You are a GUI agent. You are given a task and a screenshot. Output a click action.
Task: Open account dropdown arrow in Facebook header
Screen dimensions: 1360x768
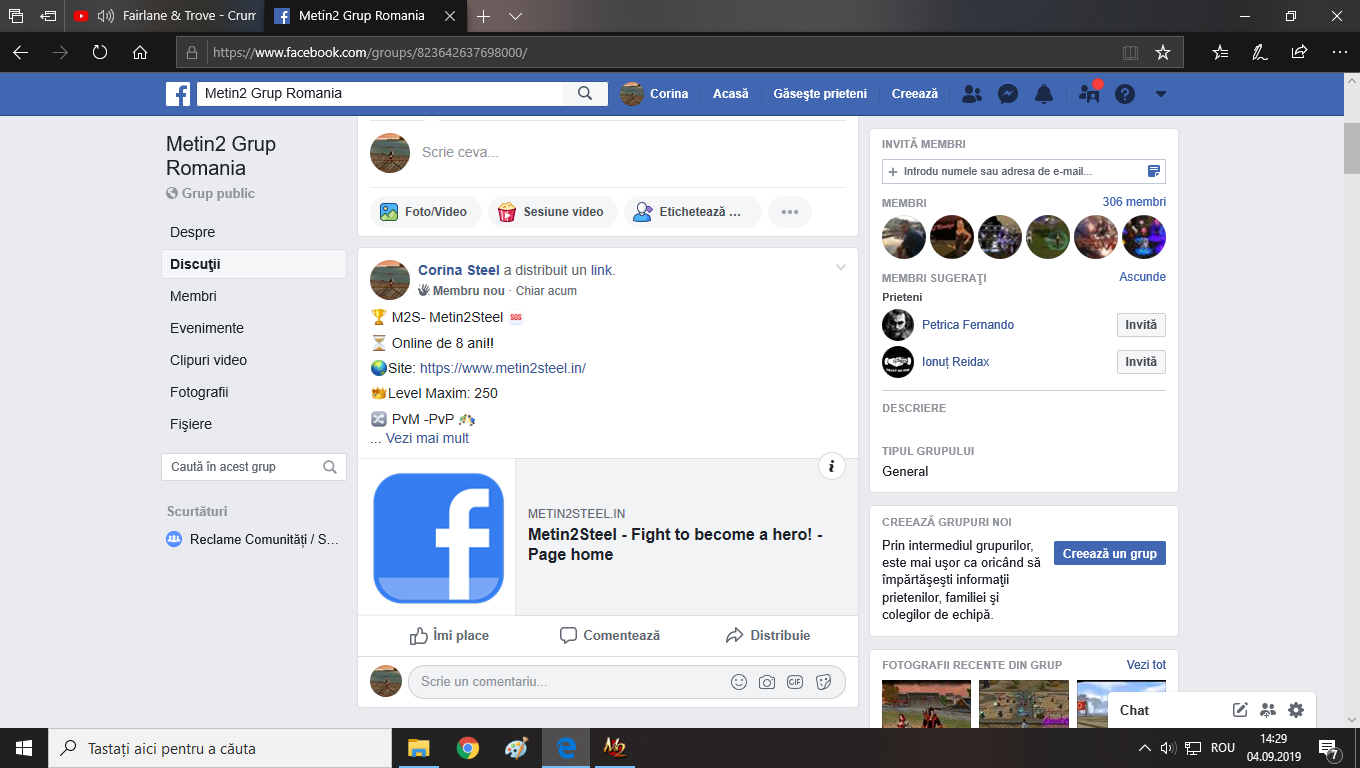pos(1161,94)
